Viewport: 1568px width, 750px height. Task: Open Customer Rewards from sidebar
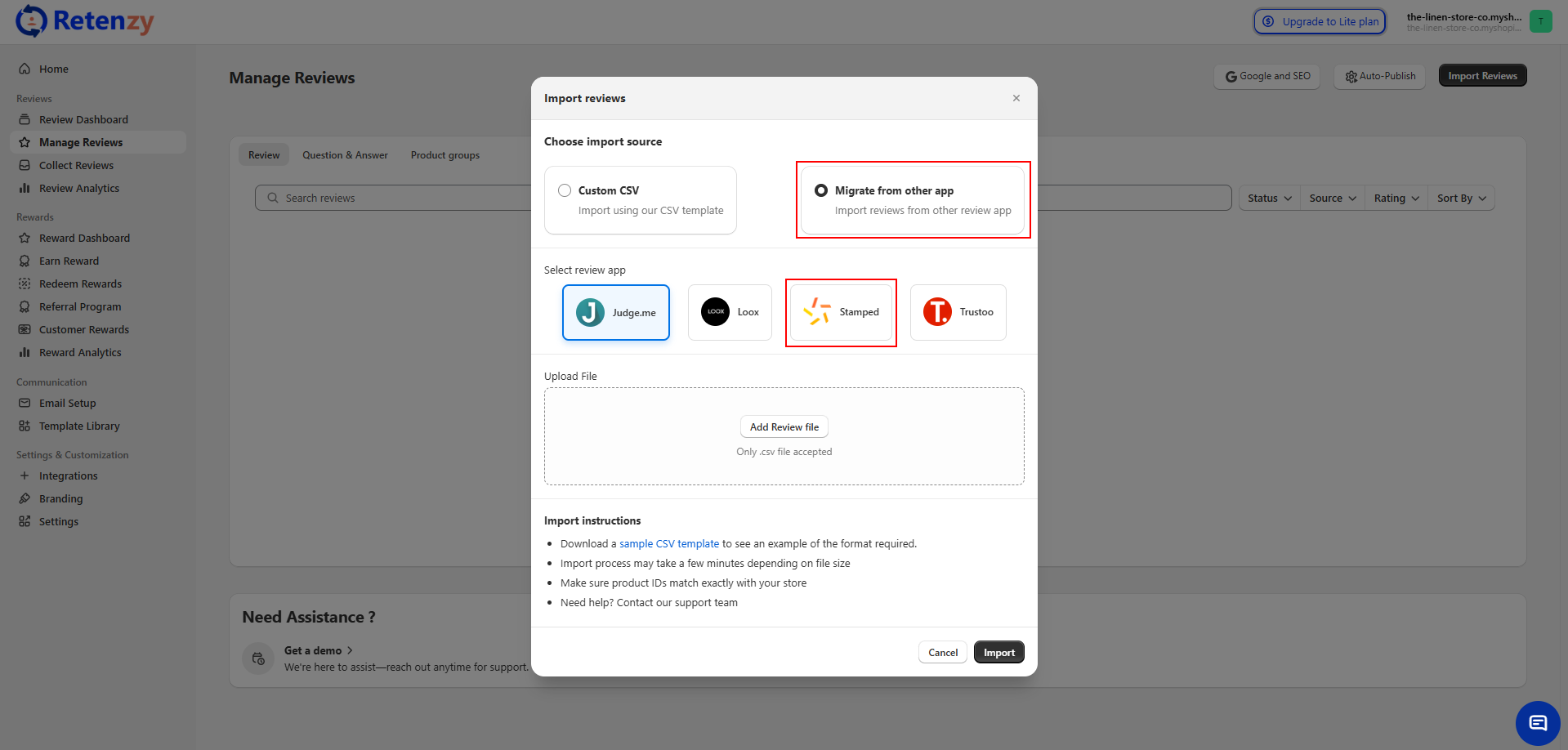tap(98, 329)
